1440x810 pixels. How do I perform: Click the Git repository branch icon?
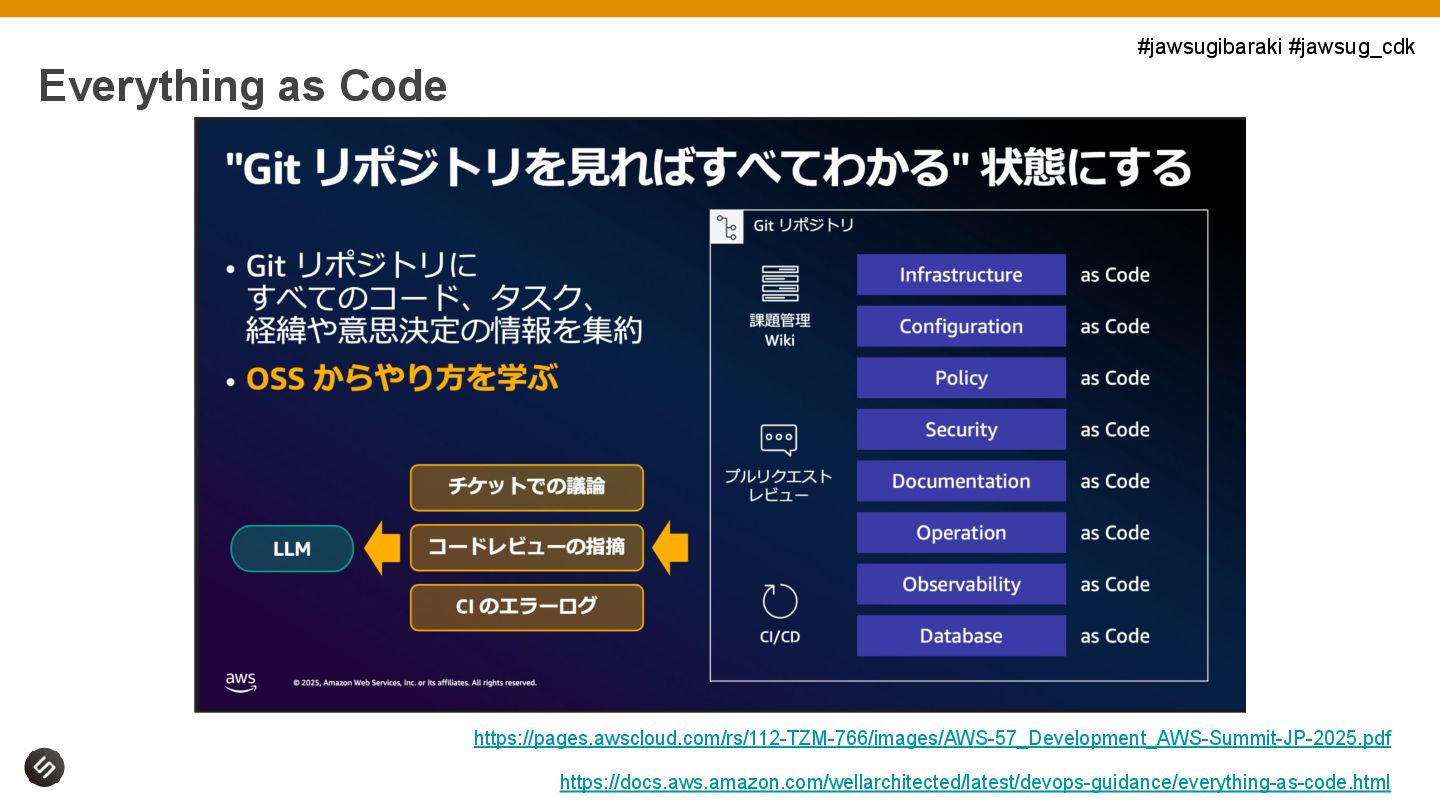(x=727, y=227)
